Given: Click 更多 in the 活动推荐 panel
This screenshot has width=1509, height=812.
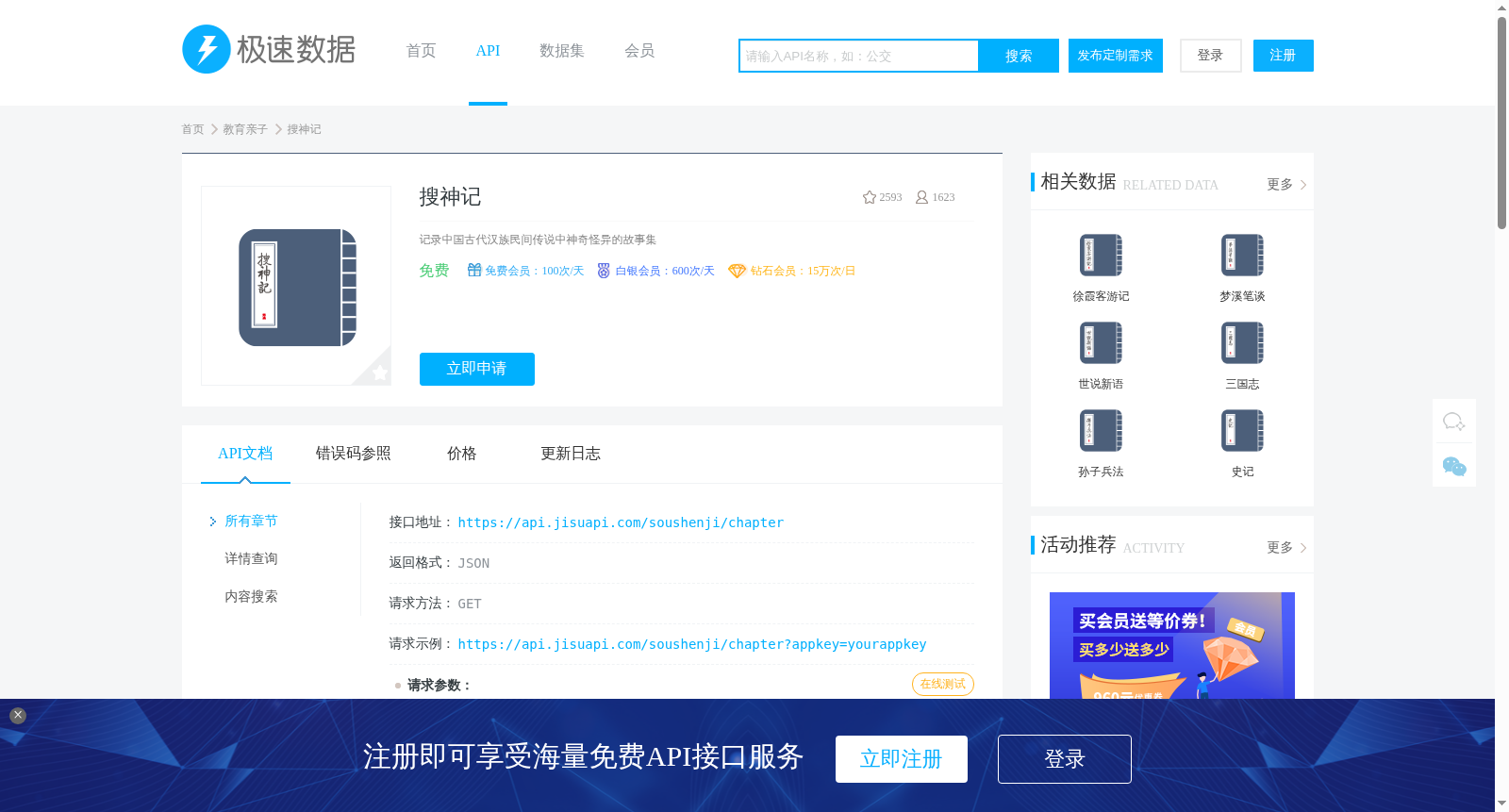Looking at the screenshot, I should click(x=1280, y=548).
